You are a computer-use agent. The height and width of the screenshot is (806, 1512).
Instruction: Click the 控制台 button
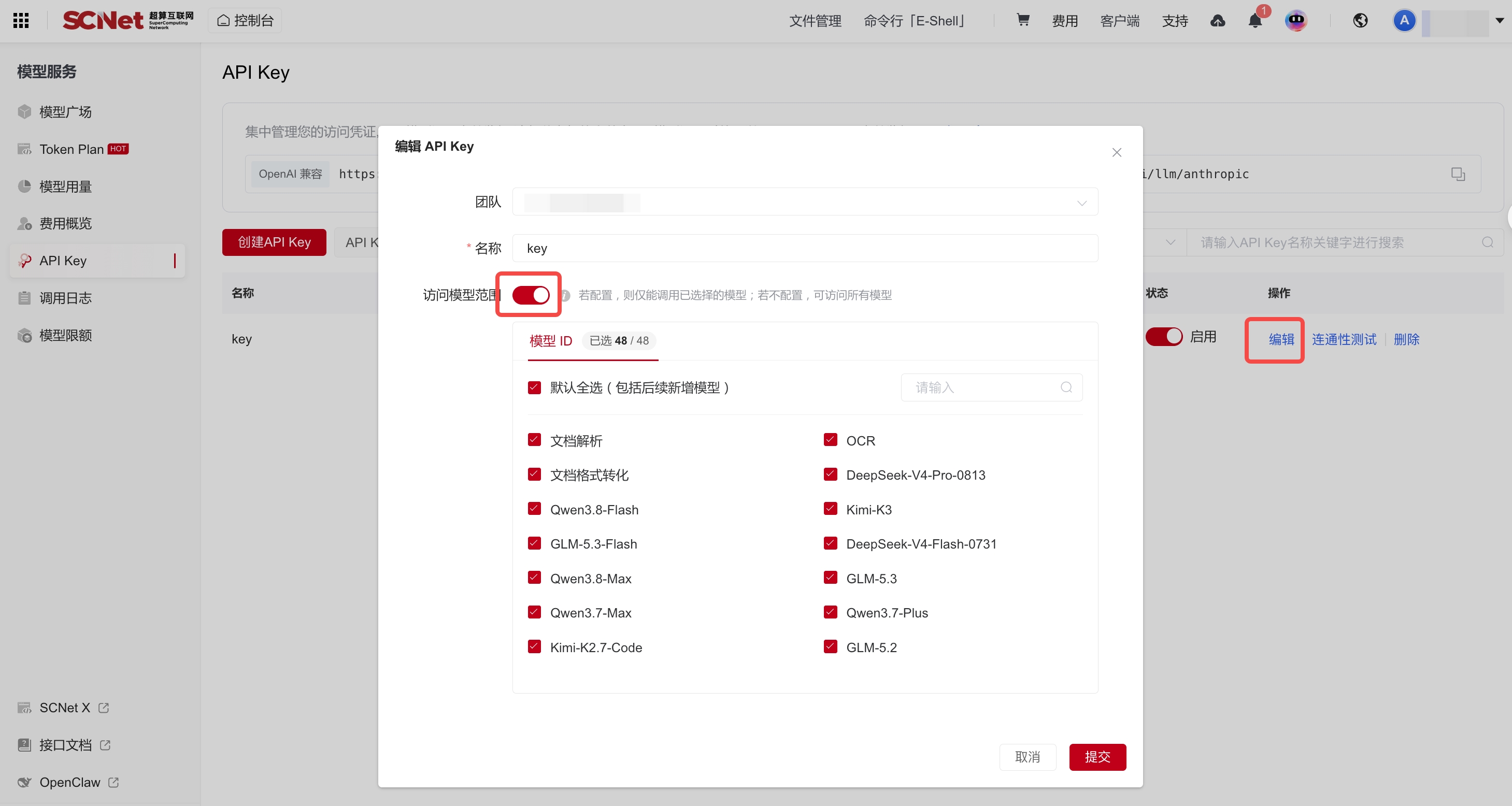coord(245,21)
